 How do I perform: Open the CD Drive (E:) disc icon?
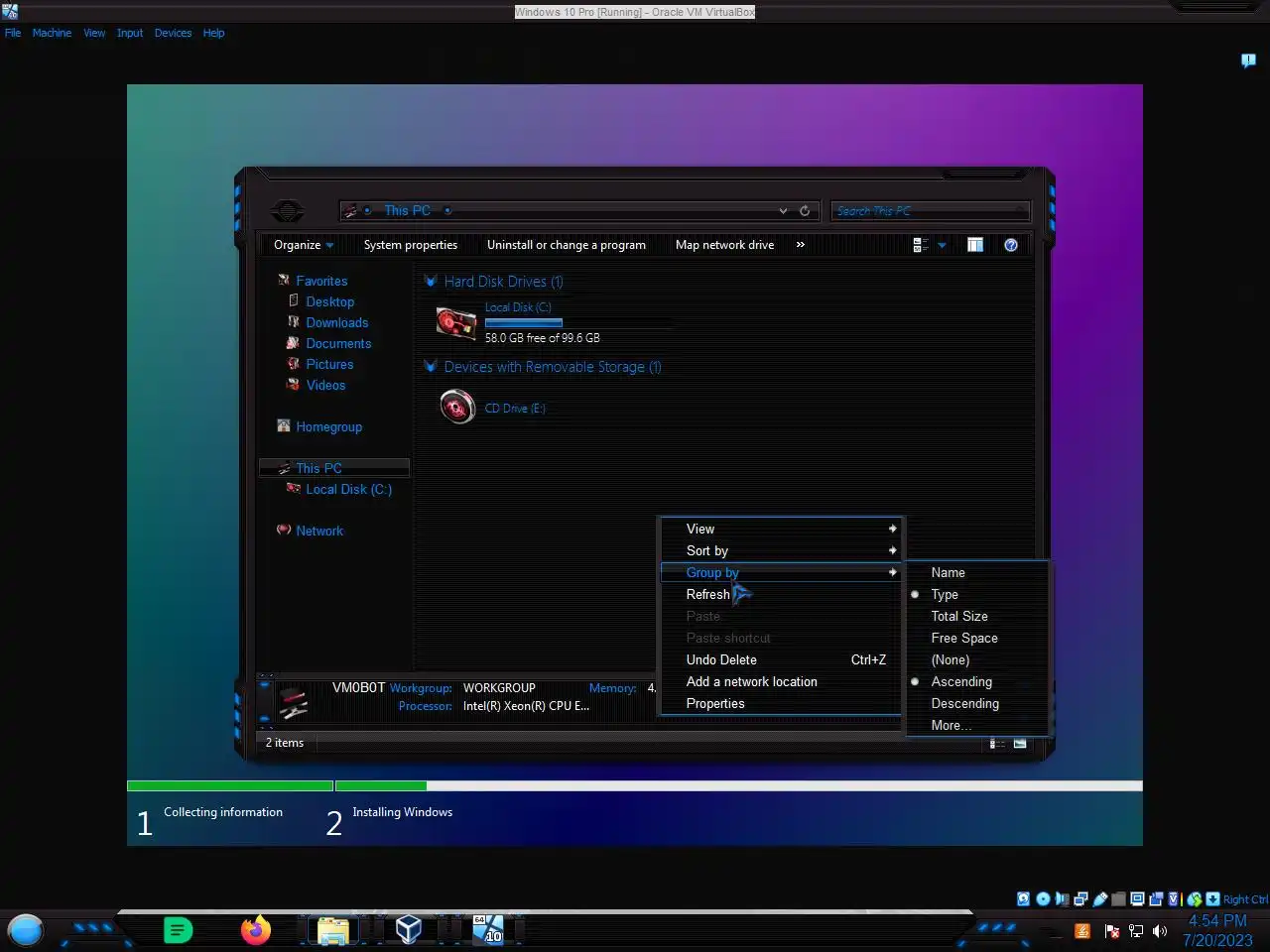[457, 407]
